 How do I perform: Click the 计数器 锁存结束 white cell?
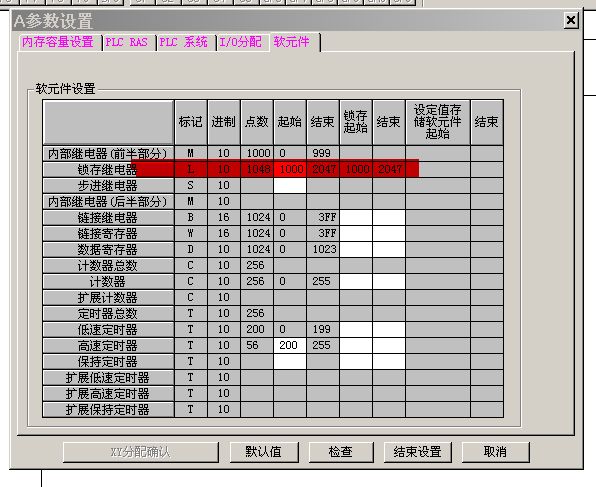pyautogui.click(x=389, y=281)
